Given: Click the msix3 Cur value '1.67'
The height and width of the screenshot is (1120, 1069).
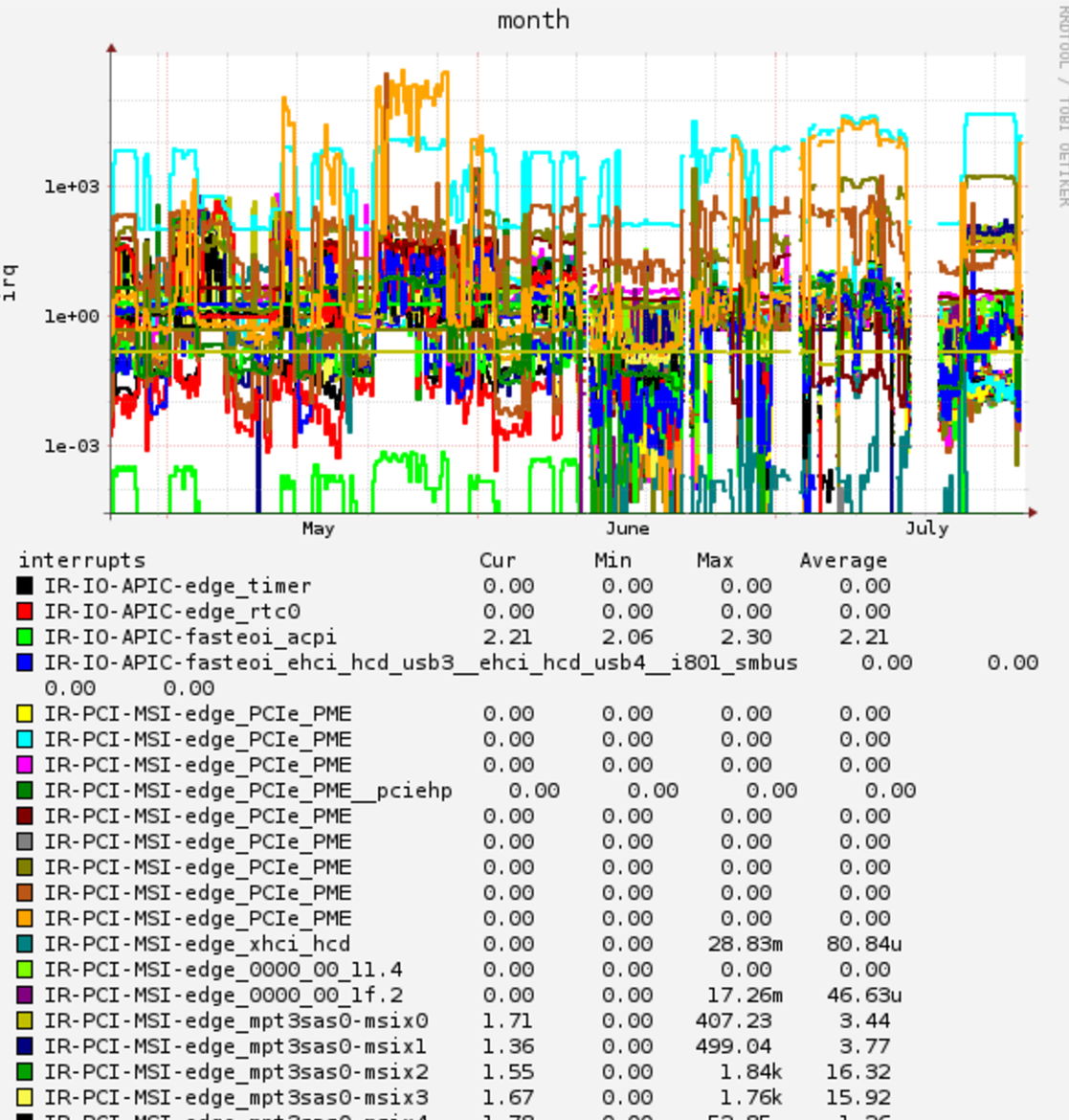Looking at the screenshot, I should pyautogui.click(x=508, y=1097).
